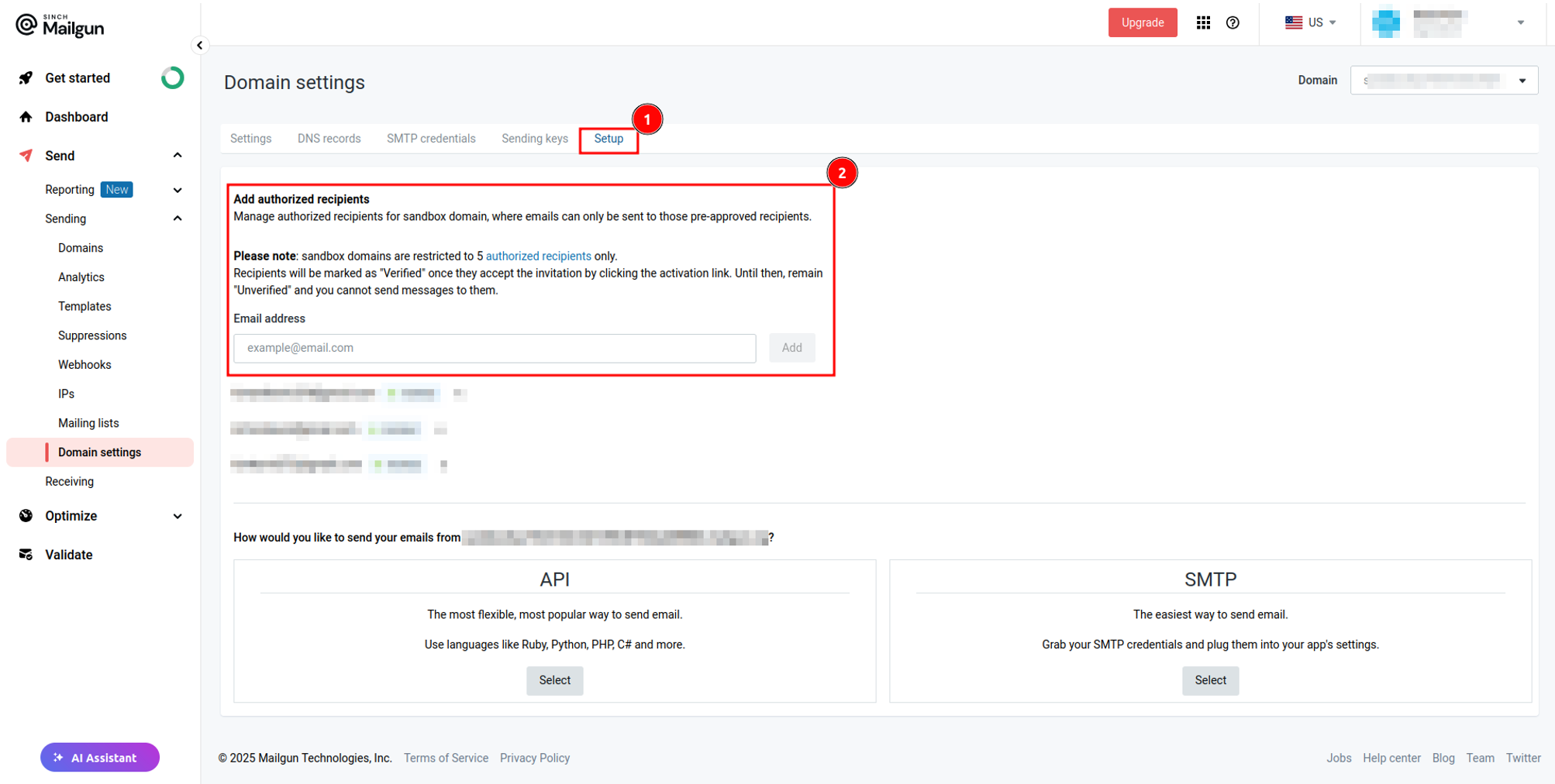1555x784 pixels.
Task: Choose Select under API
Action: tap(554, 680)
